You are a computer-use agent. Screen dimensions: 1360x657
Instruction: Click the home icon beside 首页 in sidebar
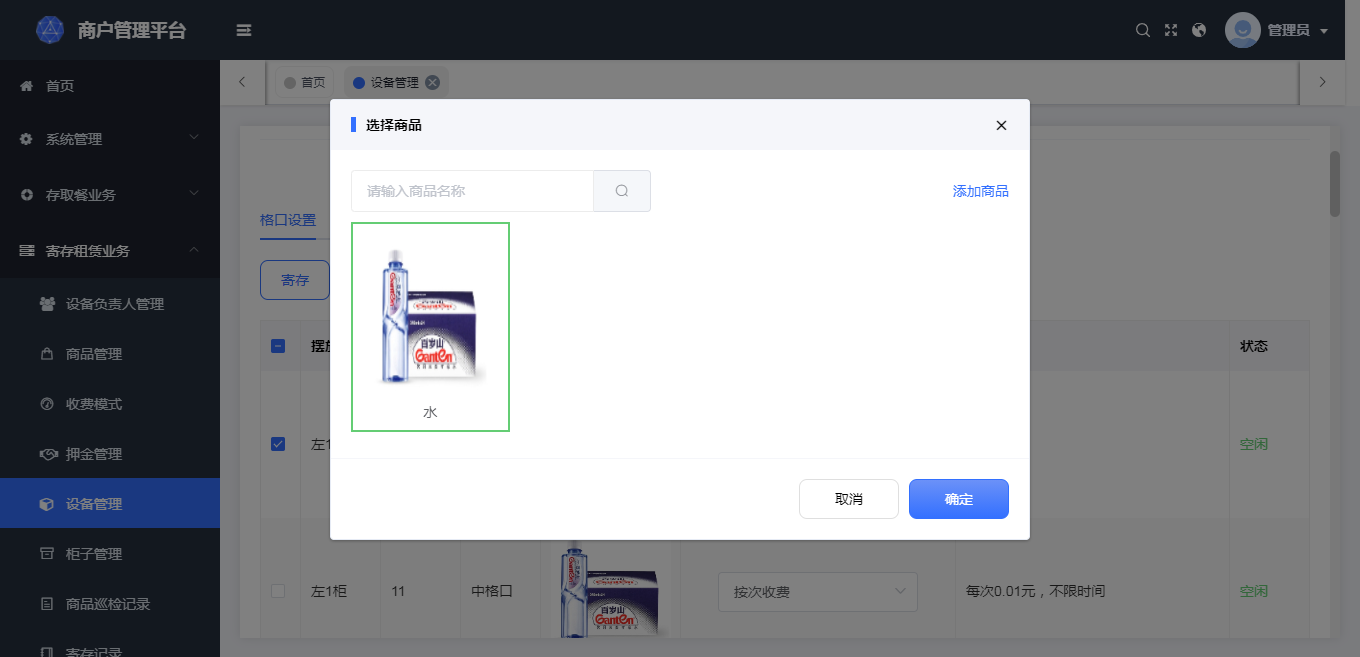27,86
